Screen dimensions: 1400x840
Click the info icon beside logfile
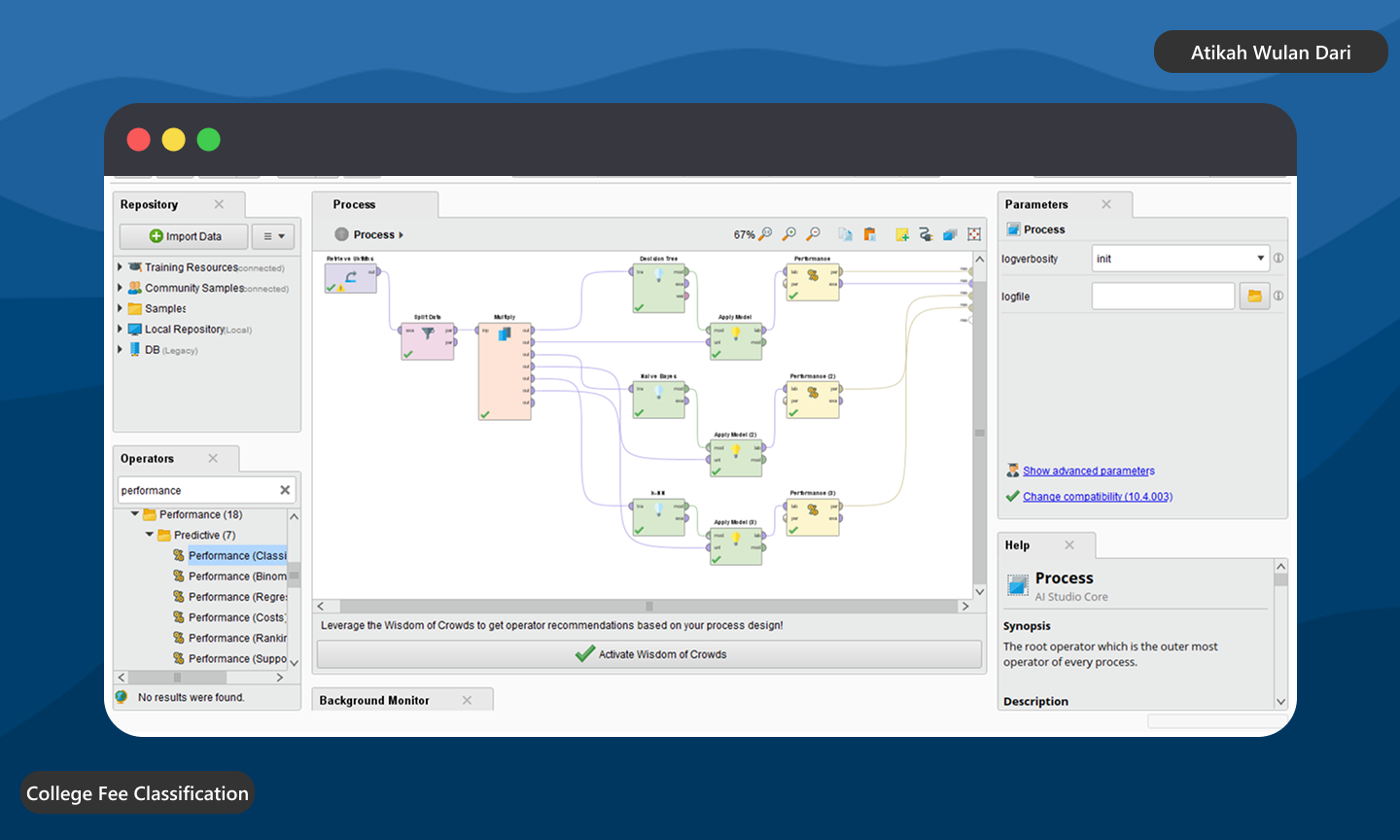1278,297
